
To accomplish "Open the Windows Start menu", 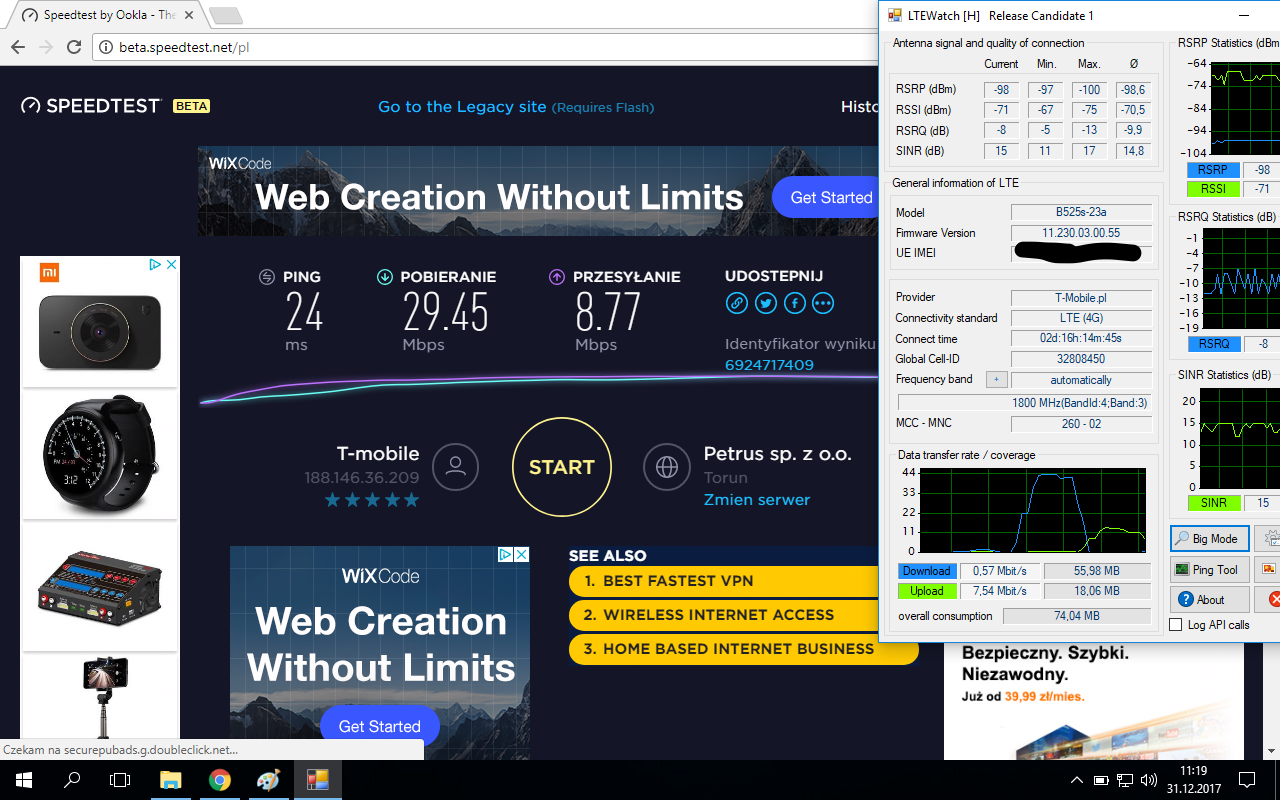I will point(24,780).
